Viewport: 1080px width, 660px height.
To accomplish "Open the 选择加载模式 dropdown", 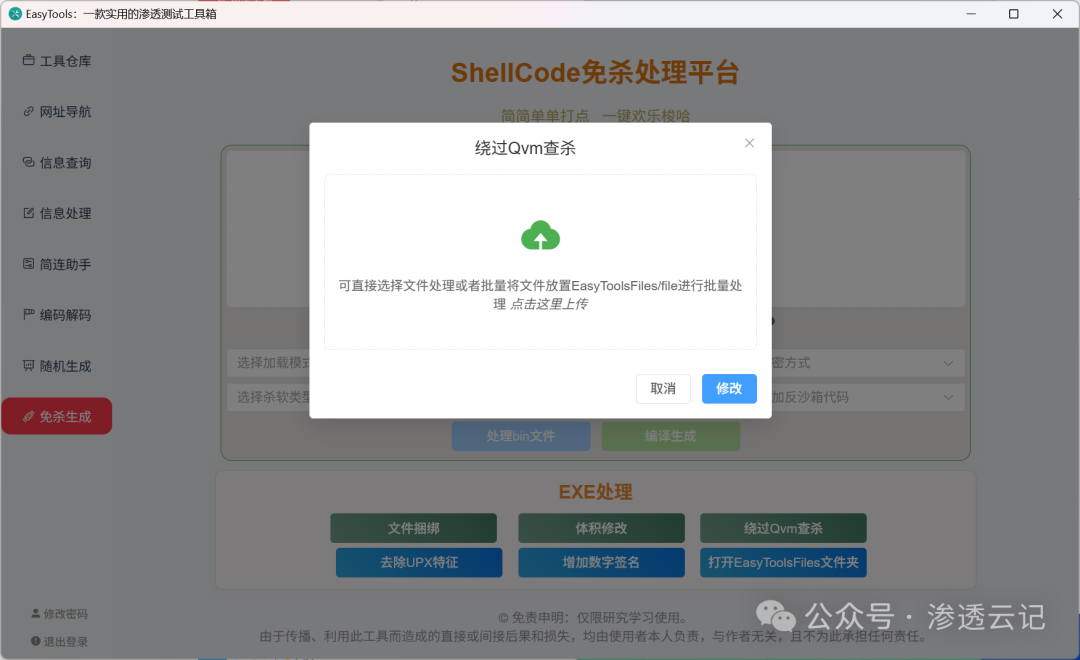I will [x=269, y=363].
